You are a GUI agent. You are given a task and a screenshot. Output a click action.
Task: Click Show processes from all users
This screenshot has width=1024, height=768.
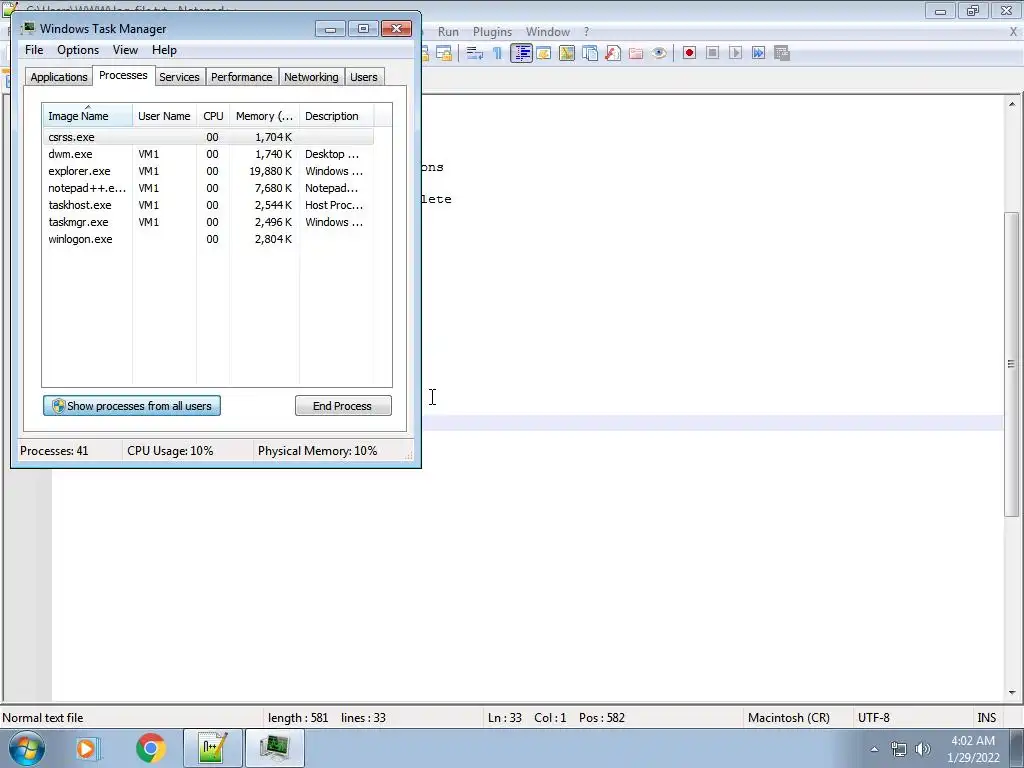[x=132, y=406]
